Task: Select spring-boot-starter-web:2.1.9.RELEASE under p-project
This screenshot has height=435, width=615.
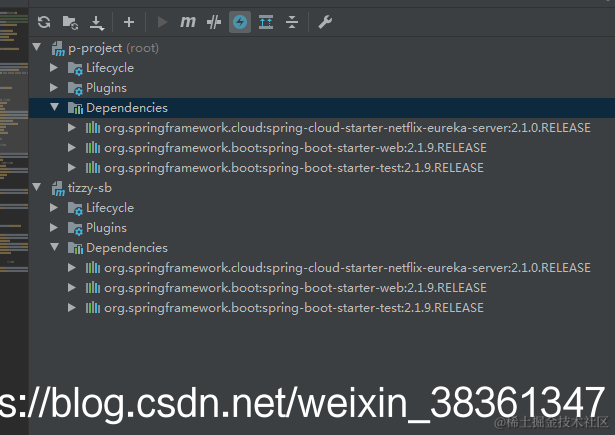Action: [x=295, y=148]
